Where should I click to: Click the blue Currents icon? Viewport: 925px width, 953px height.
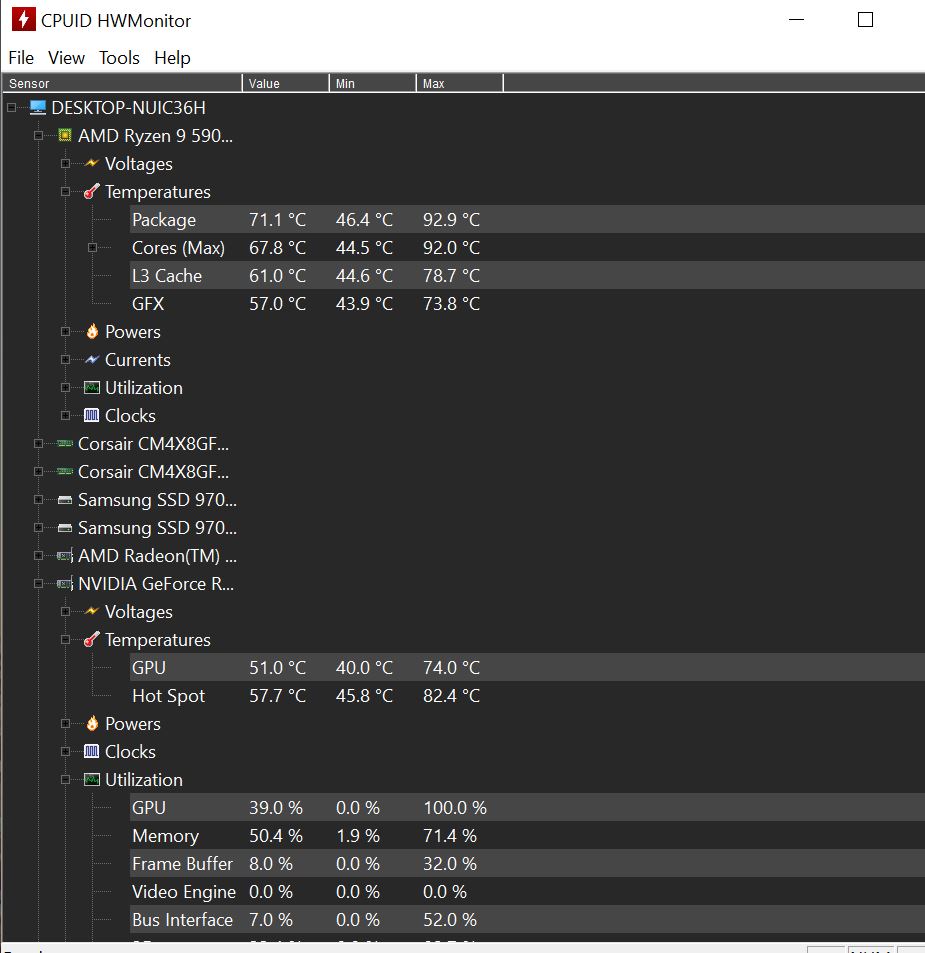click(x=91, y=359)
